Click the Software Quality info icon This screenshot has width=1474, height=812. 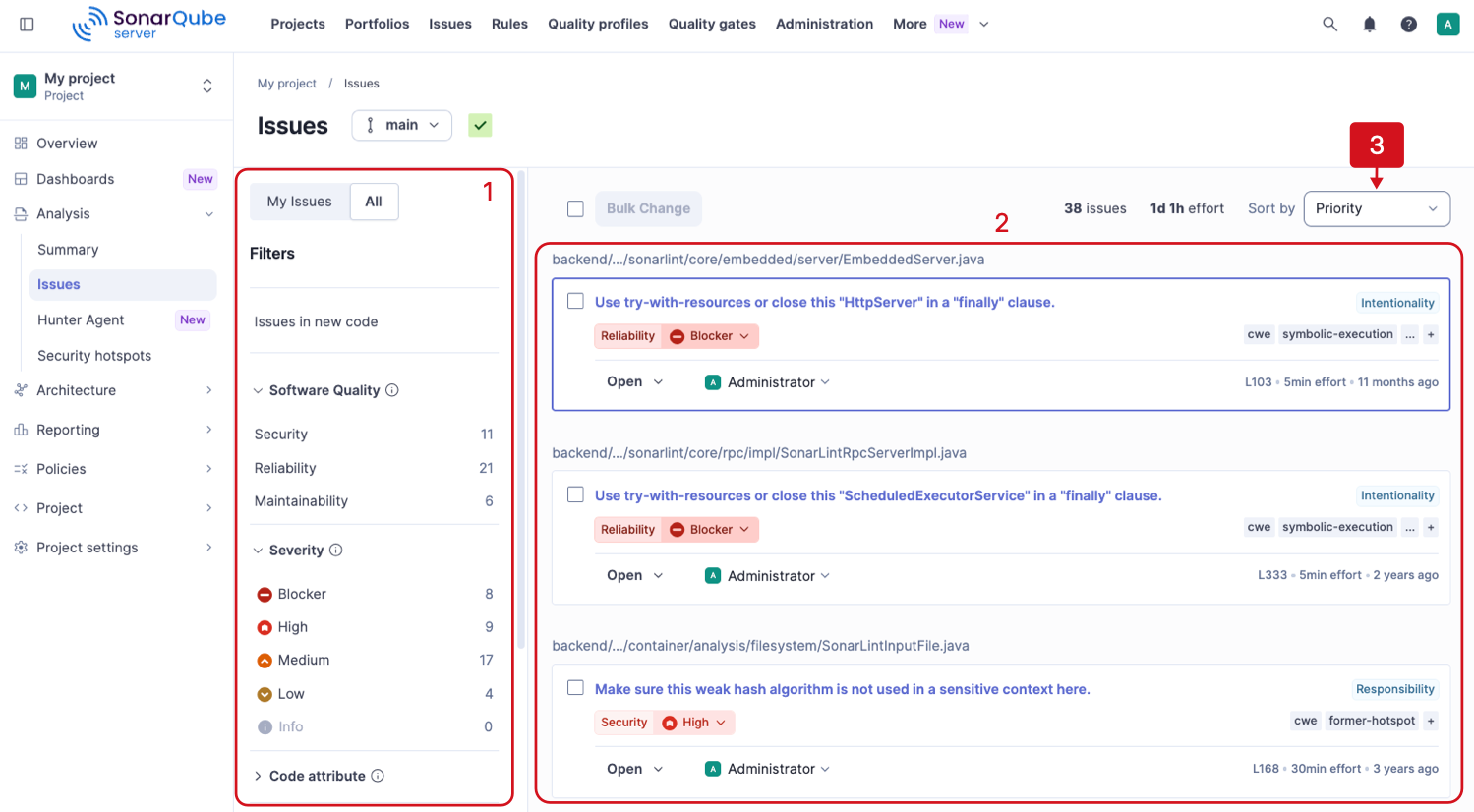click(x=392, y=390)
